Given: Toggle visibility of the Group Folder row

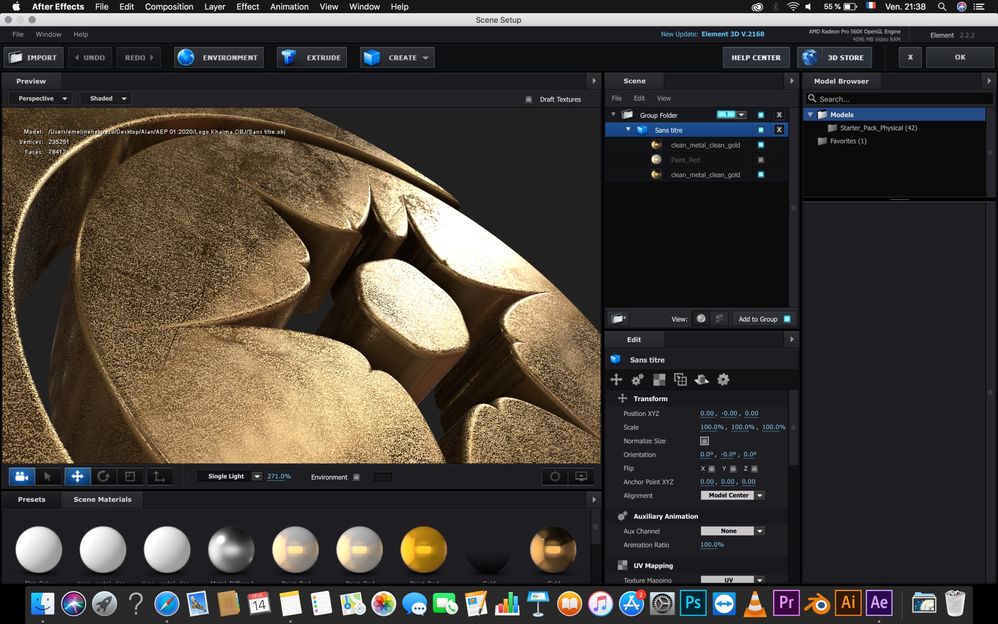Looking at the screenshot, I should [x=761, y=115].
